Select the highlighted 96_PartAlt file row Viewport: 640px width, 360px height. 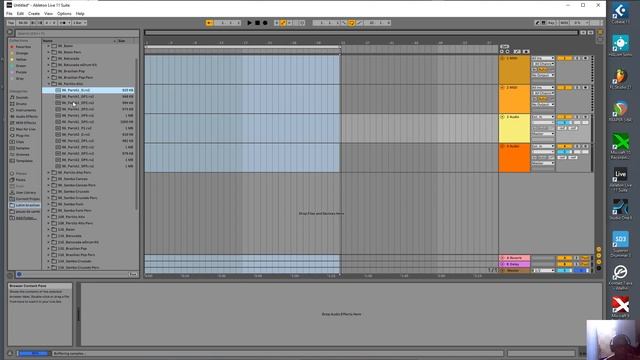[88, 90]
